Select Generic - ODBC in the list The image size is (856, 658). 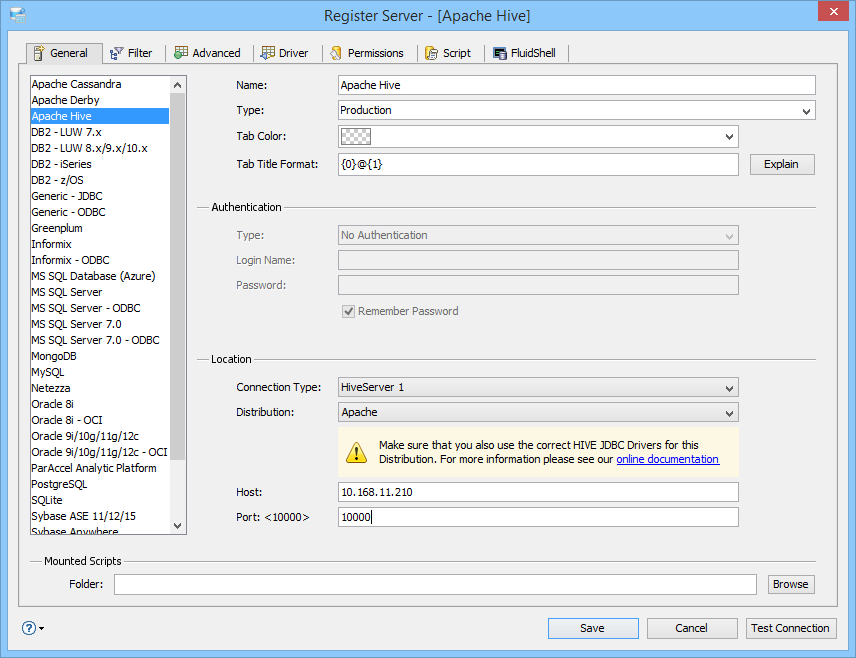pyautogui.click(x=100, y=212)
